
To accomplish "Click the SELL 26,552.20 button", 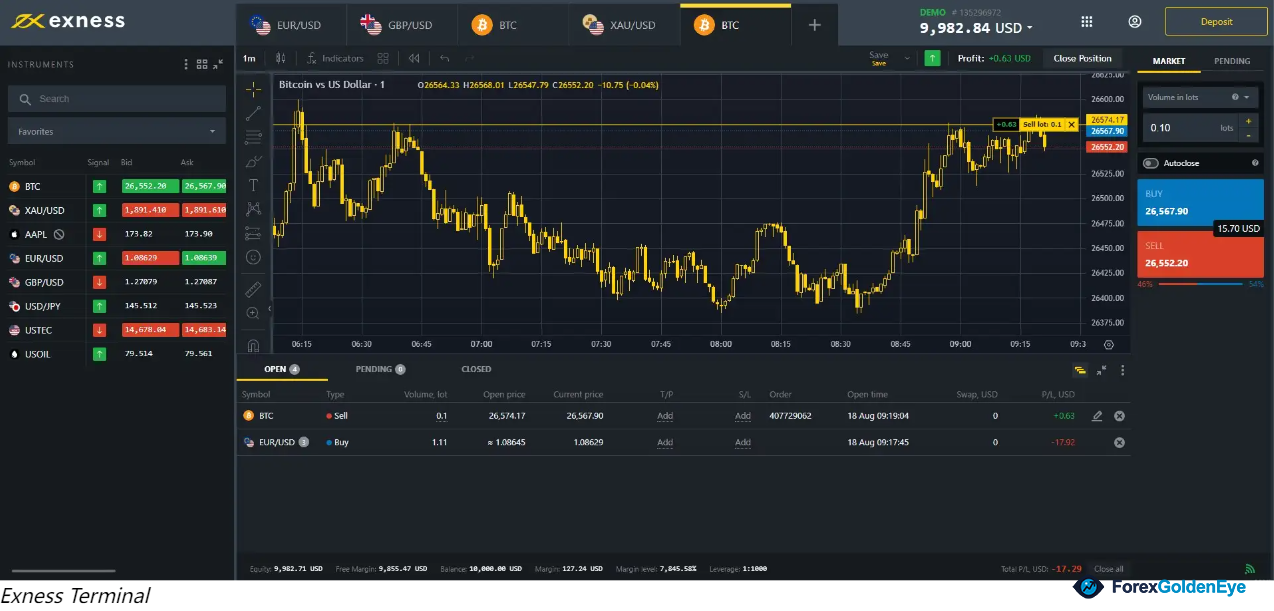I will pyautogui.click(x=1200, y=254).
